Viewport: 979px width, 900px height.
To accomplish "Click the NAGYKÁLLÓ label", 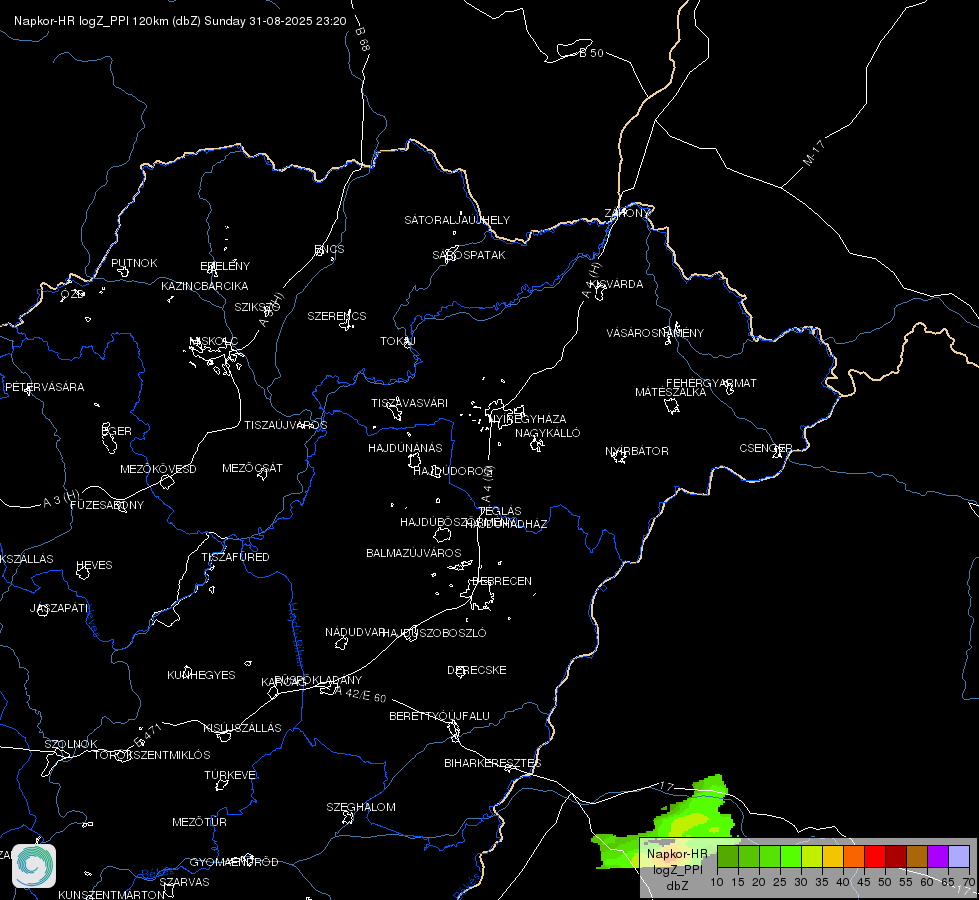I will tap(548, 433).
